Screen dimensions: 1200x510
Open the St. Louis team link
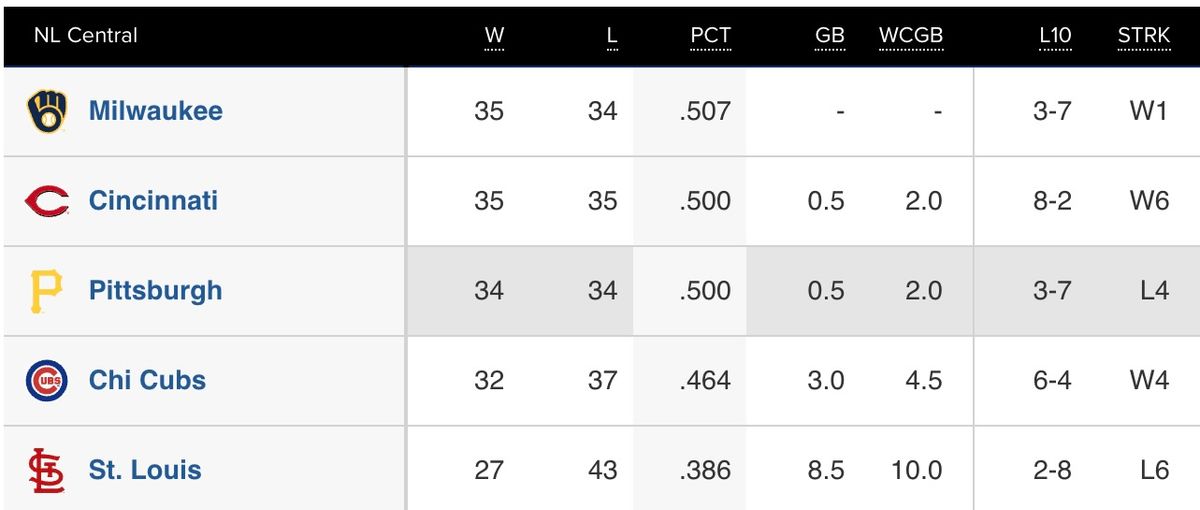145,471
